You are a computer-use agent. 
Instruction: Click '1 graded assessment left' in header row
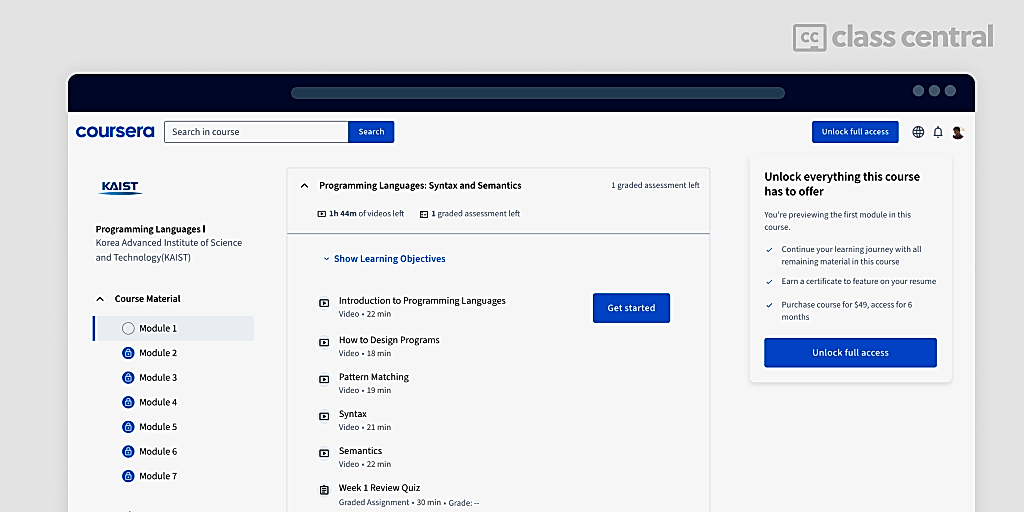point(655,185)
